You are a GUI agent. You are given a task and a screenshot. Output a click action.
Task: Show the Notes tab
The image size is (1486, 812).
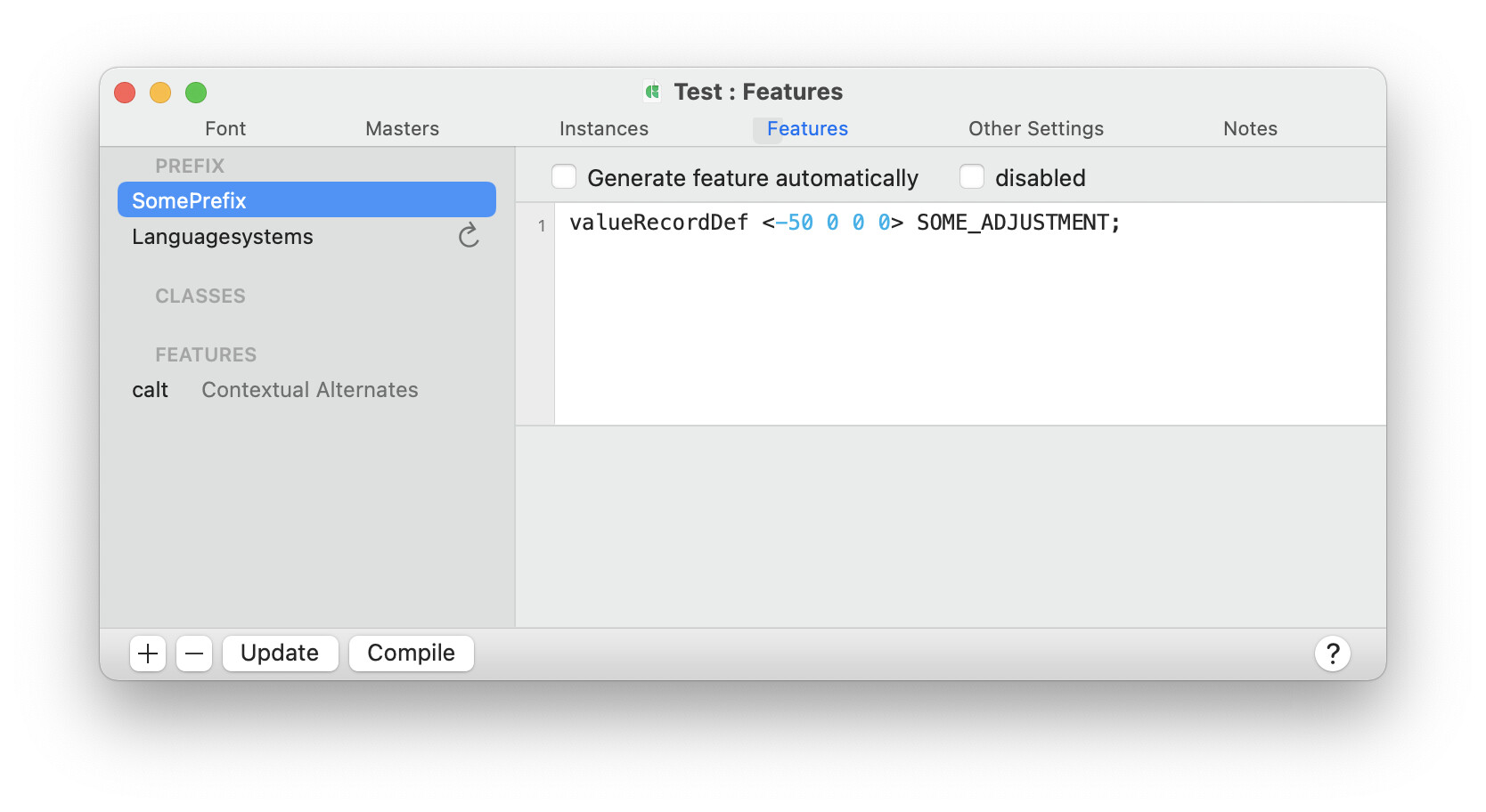1249,129
